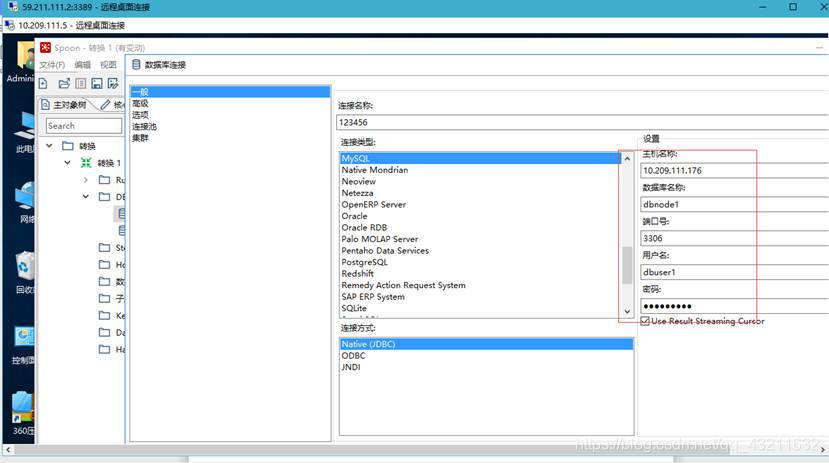Select Neoview connection type
This screenshot has width=829, height=463.
[480, 181]
